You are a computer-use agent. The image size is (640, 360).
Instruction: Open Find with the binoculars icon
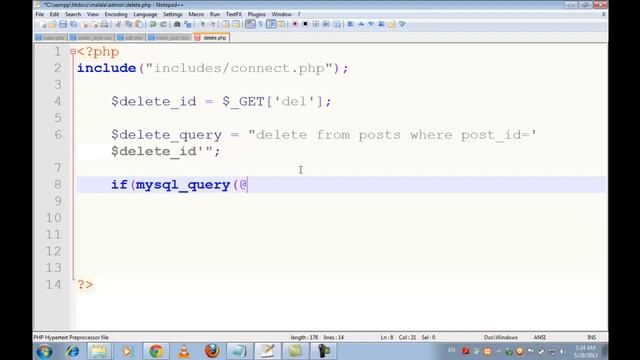pos(177,24)
